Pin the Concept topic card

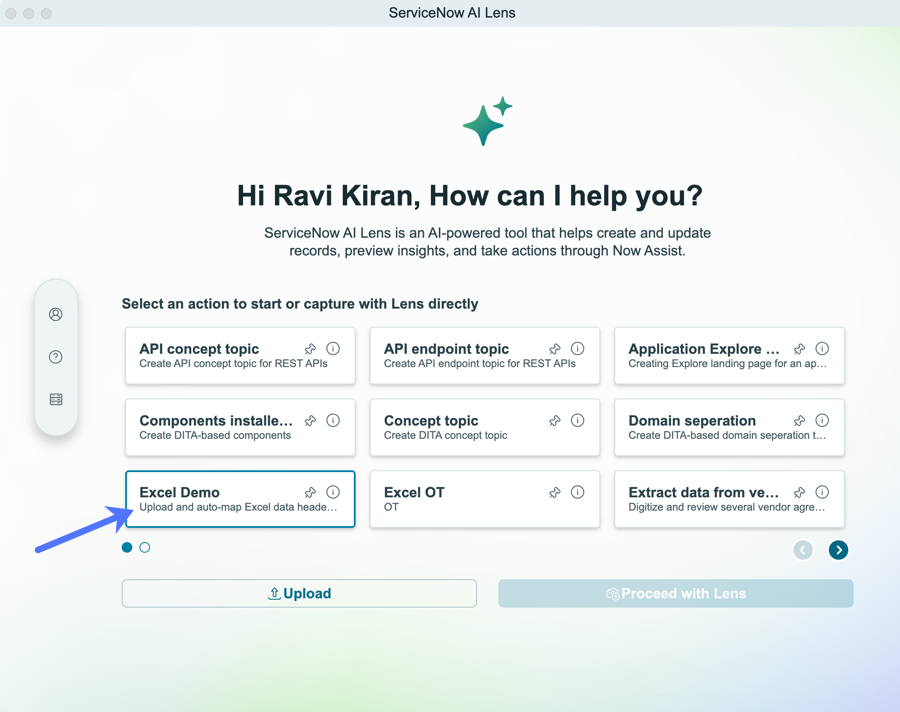pos(555,420)
